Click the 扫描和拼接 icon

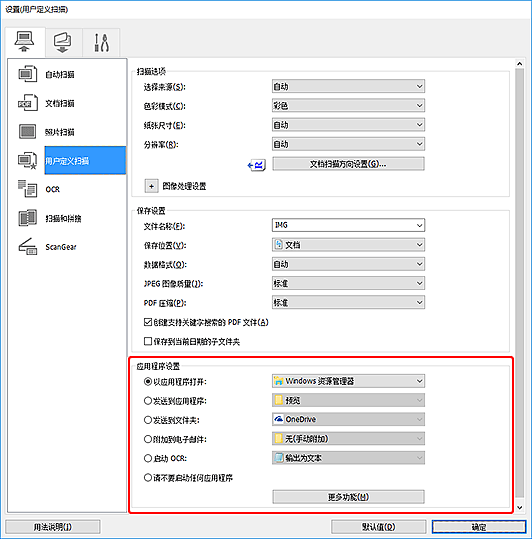point(27,218)
